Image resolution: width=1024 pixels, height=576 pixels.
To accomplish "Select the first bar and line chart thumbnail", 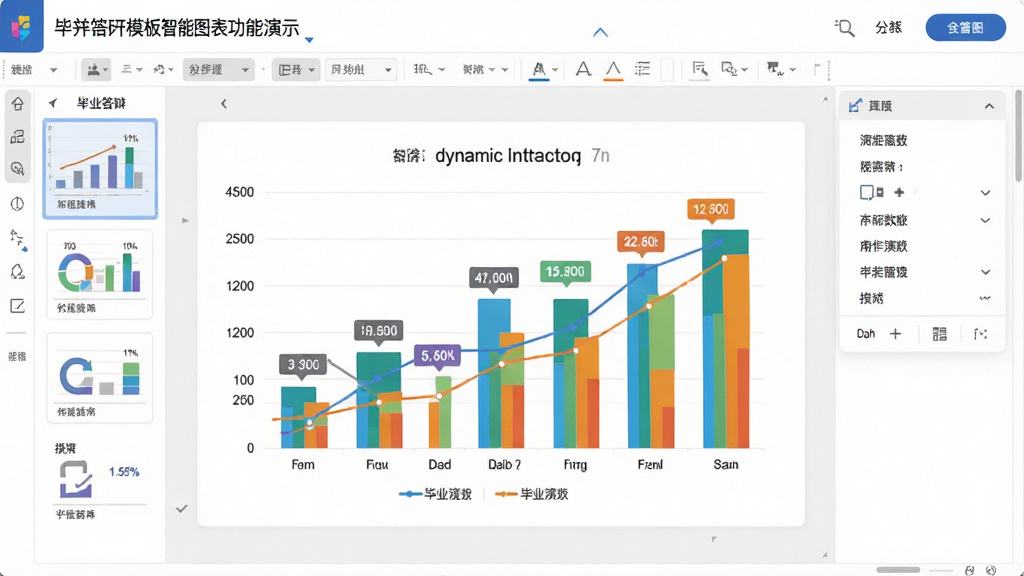I will [x=100, y=168].
